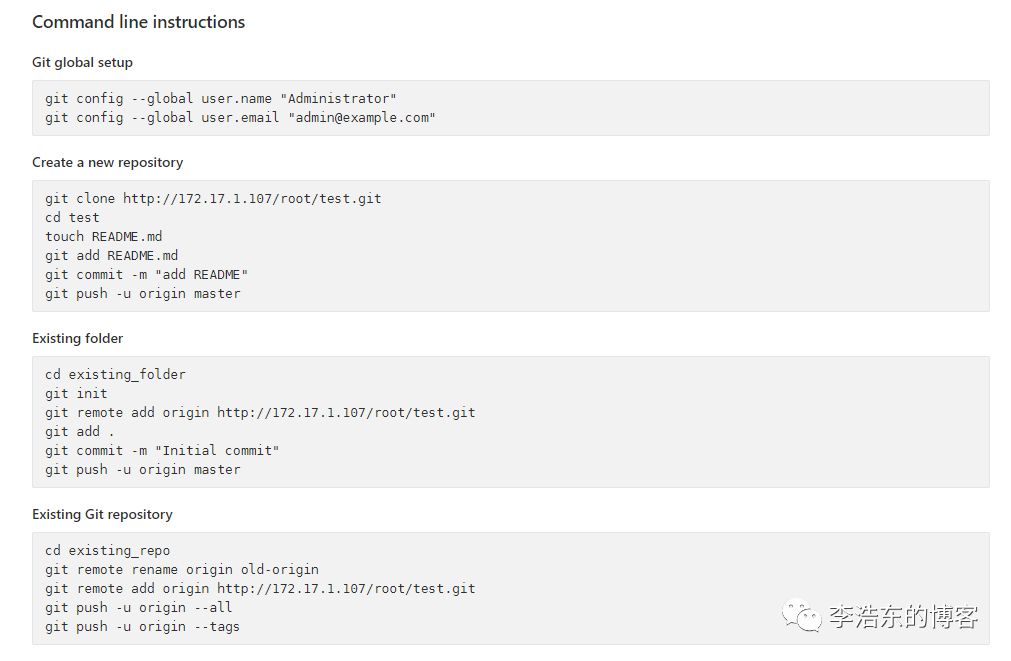1011x661 pixels.
Task: Click the Chinese blog name watermark text
Action: coord(902,616)
